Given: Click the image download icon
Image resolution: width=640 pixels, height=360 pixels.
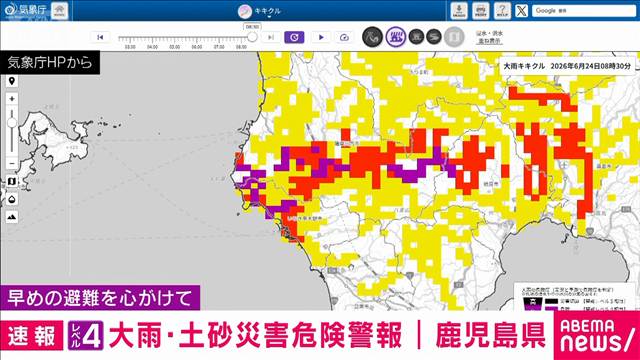Looking at the screenshot, I should tap(459, 11).
